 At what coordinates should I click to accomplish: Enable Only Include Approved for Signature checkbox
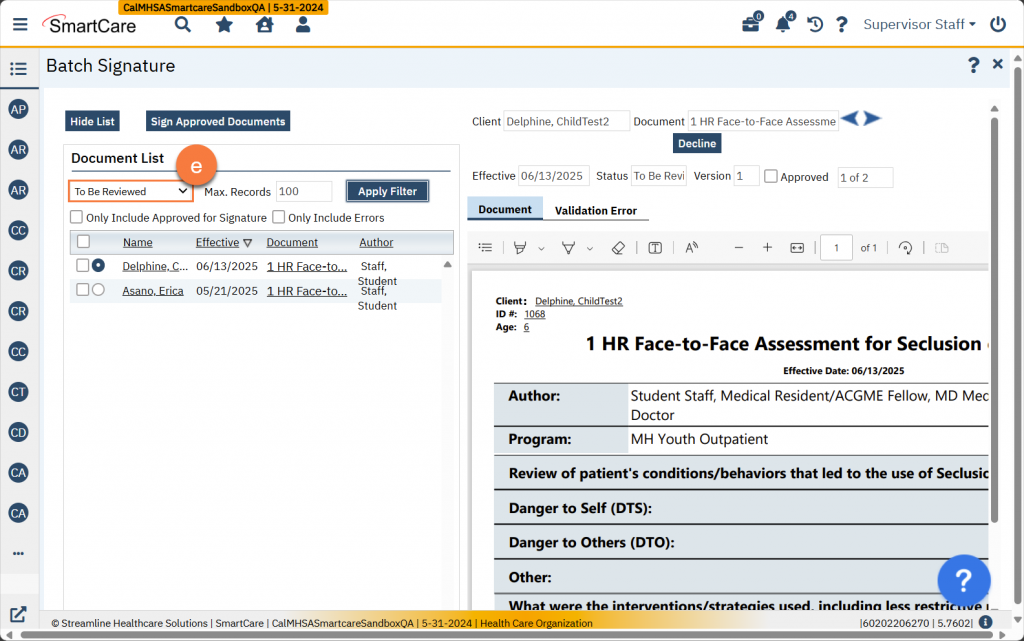click(76, 217)
